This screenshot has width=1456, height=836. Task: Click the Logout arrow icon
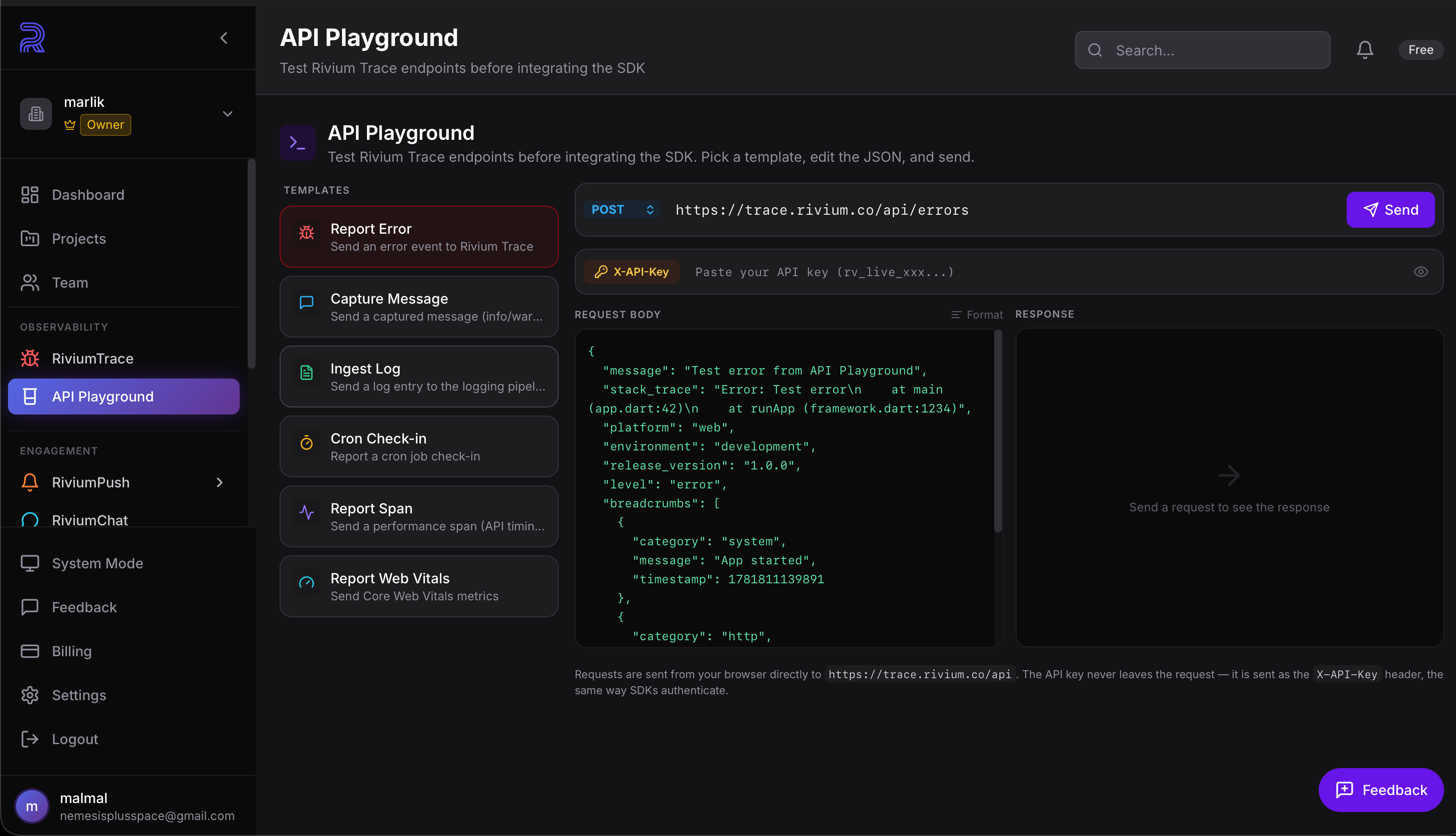coord(30,739)
